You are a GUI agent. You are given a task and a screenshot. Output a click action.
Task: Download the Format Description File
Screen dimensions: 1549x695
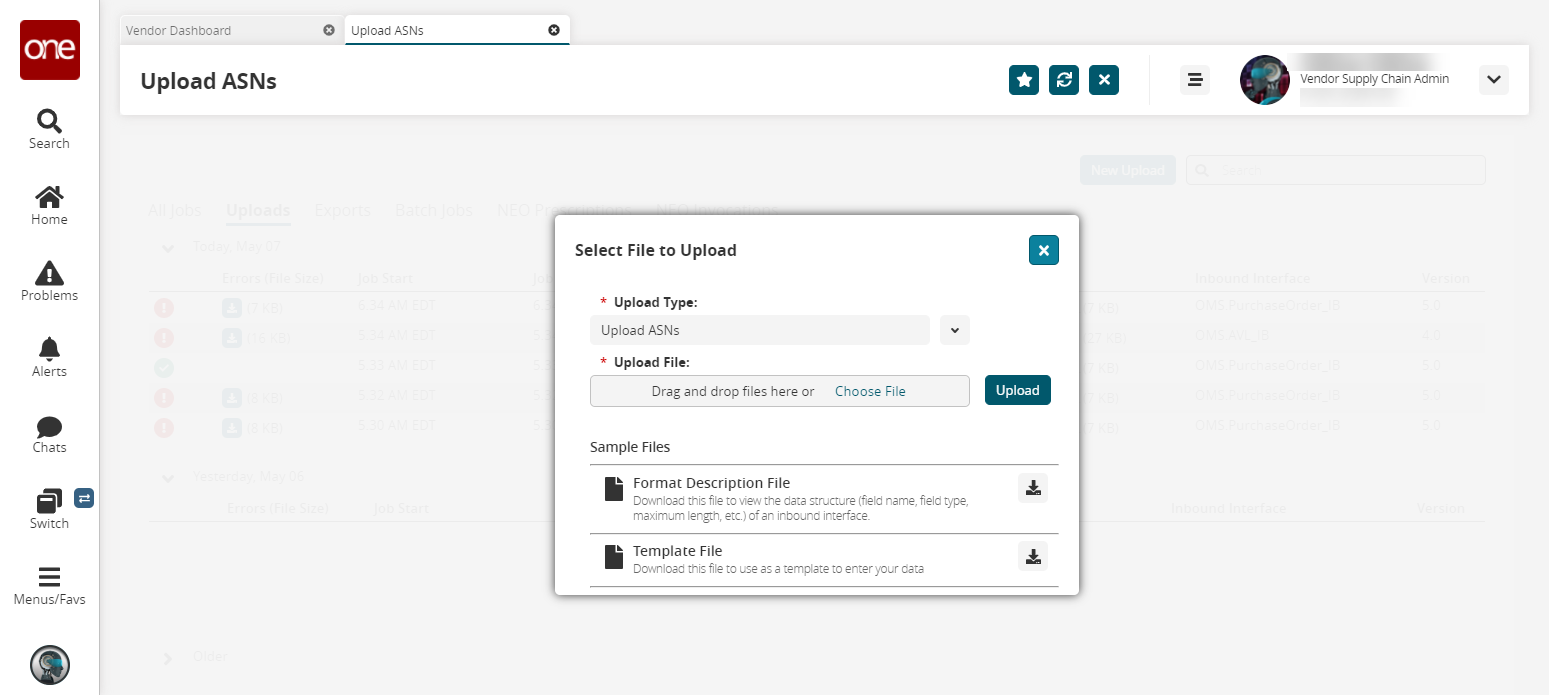1033,488
